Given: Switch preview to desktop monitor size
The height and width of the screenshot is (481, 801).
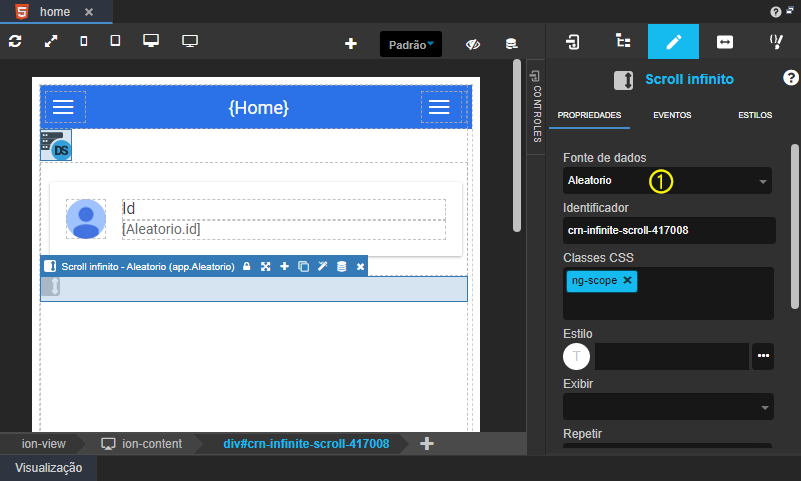Looking at the screenshot, I should point(151,40).
